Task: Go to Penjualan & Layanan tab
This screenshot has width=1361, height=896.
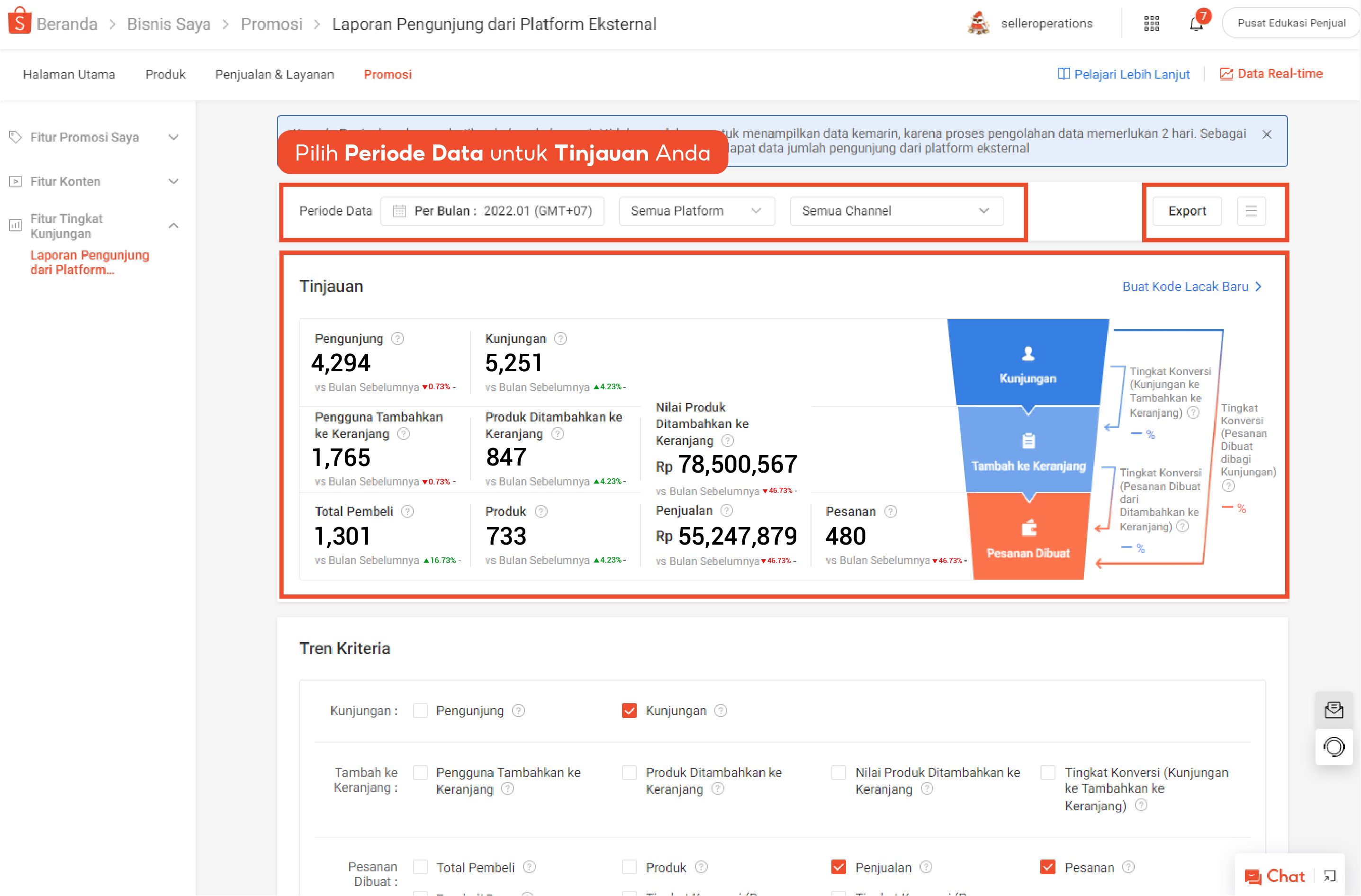Action: click(274, 74)
